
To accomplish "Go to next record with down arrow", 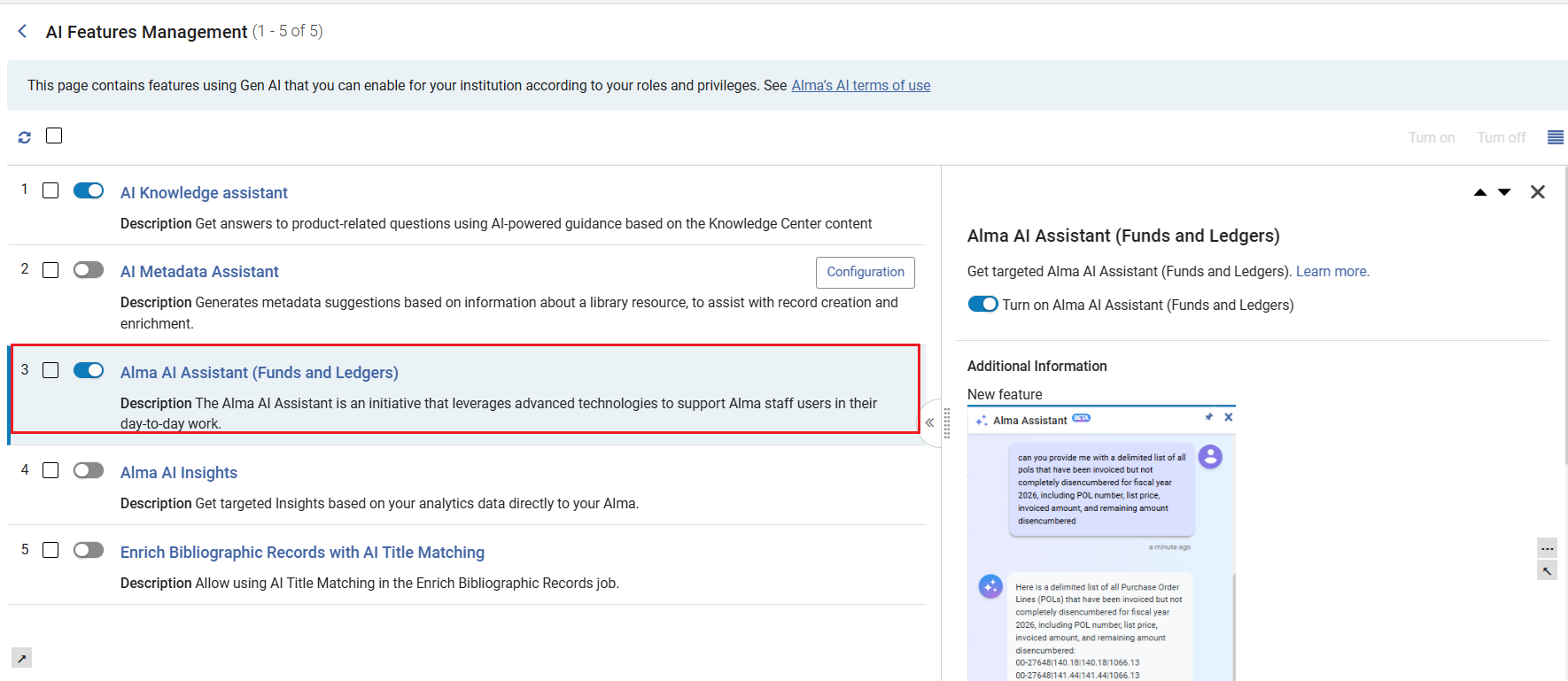I will coord(1504,192).
